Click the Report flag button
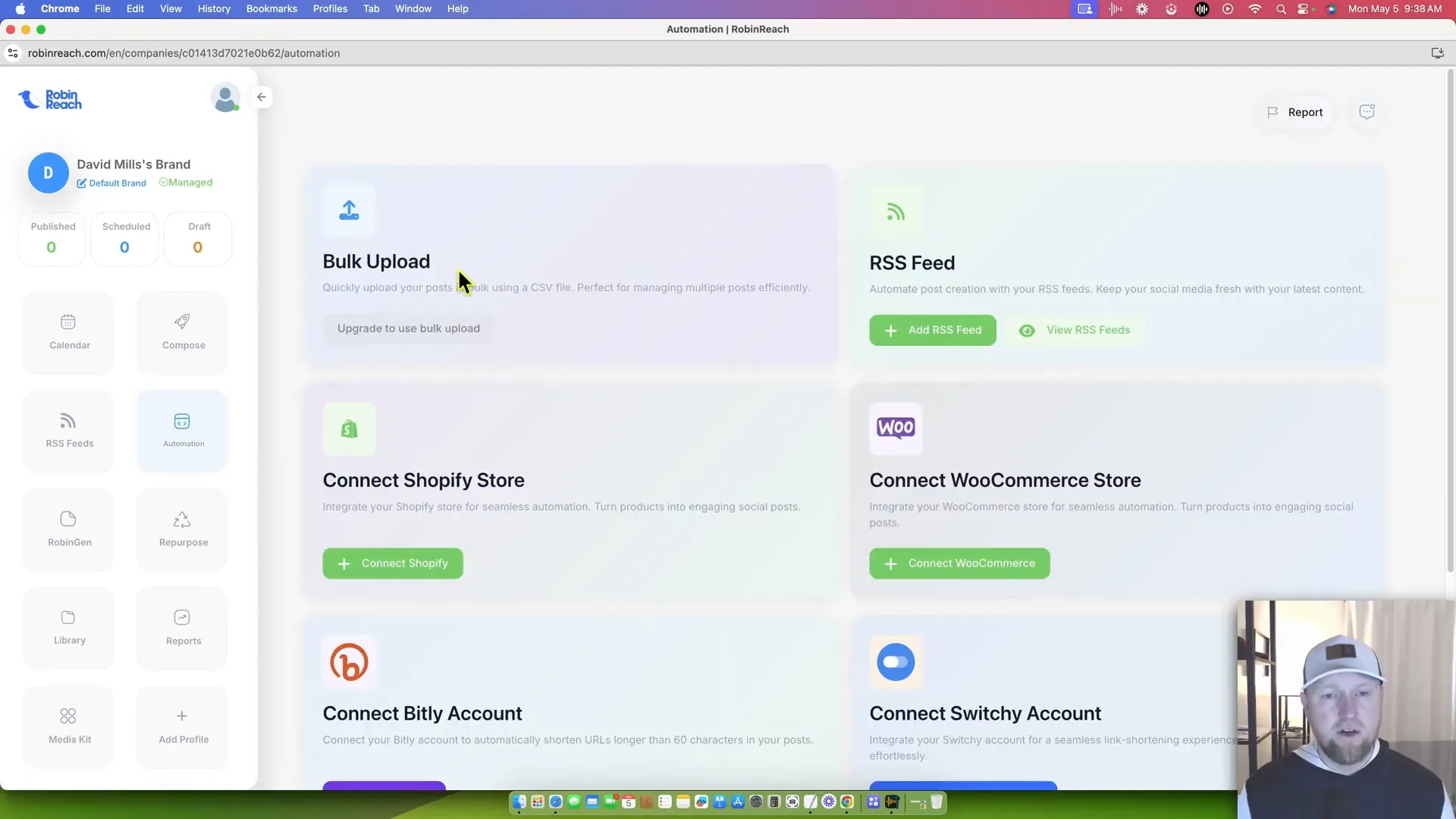The image size is (1456, 819). pyautogui.click(x=1294, y=112)
